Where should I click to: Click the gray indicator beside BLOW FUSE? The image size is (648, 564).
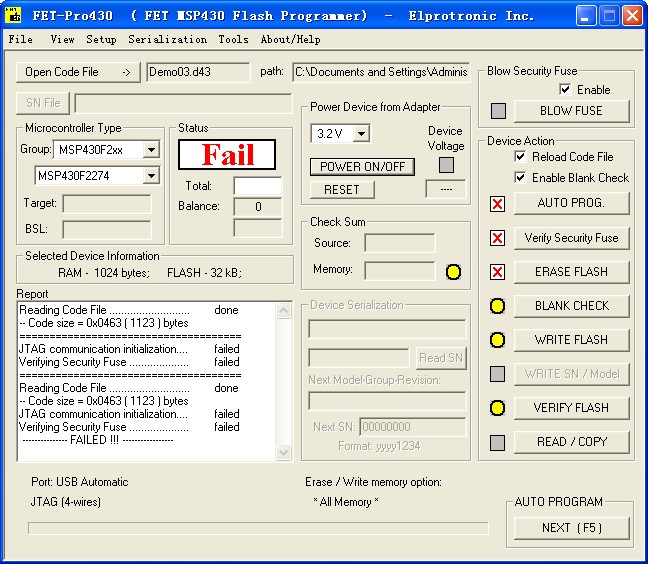click(498, 111)
